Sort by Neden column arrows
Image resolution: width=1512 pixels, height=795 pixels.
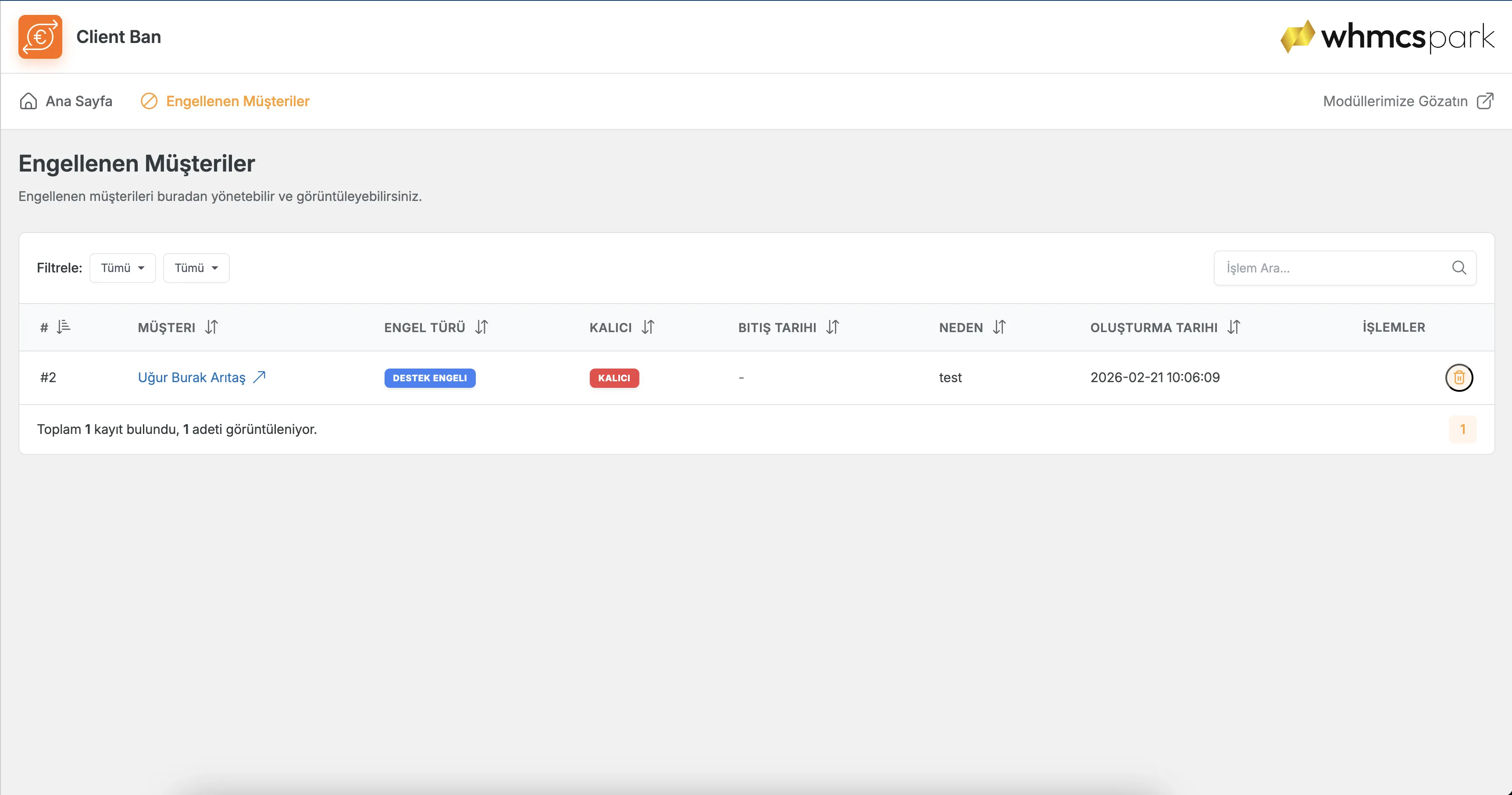(x=999, y=327)
